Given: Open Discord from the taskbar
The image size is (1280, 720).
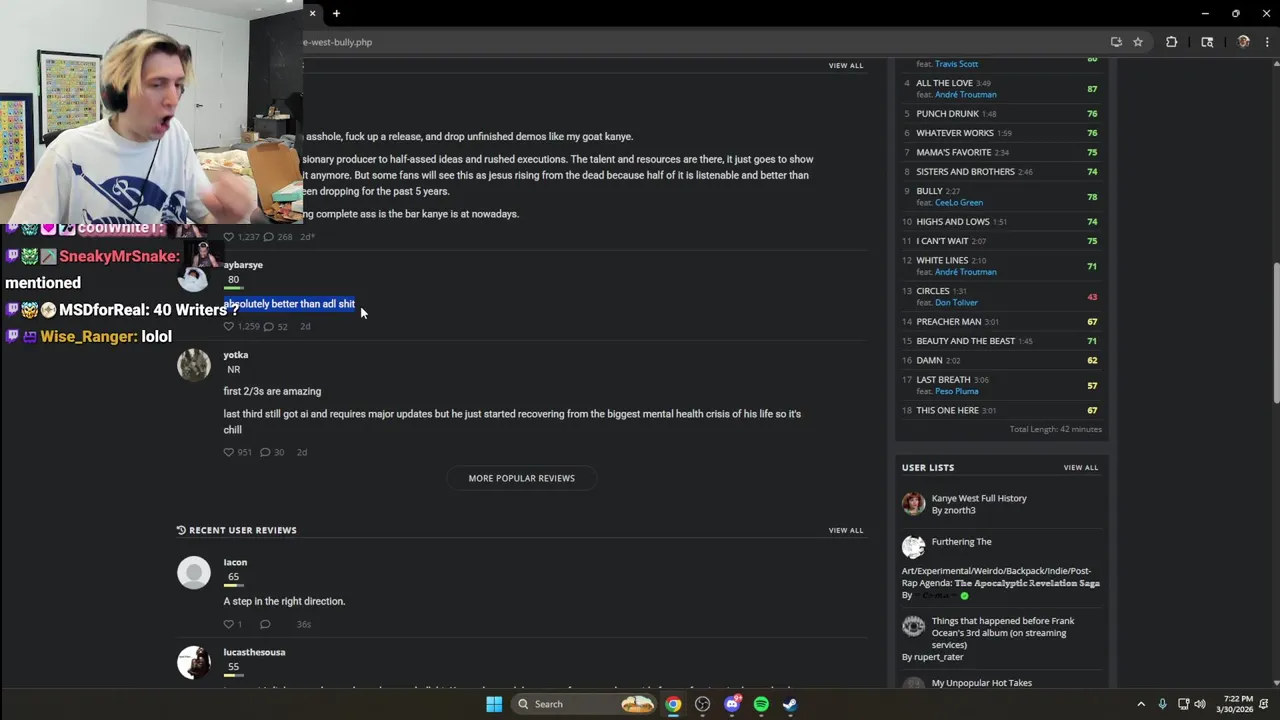Looking at the screenshot, I should [x=732, y=704].
